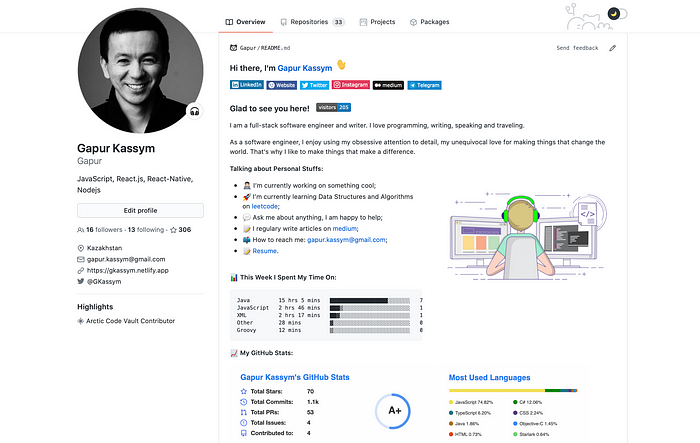Open the Projects tab

click(x=377, y=22)
